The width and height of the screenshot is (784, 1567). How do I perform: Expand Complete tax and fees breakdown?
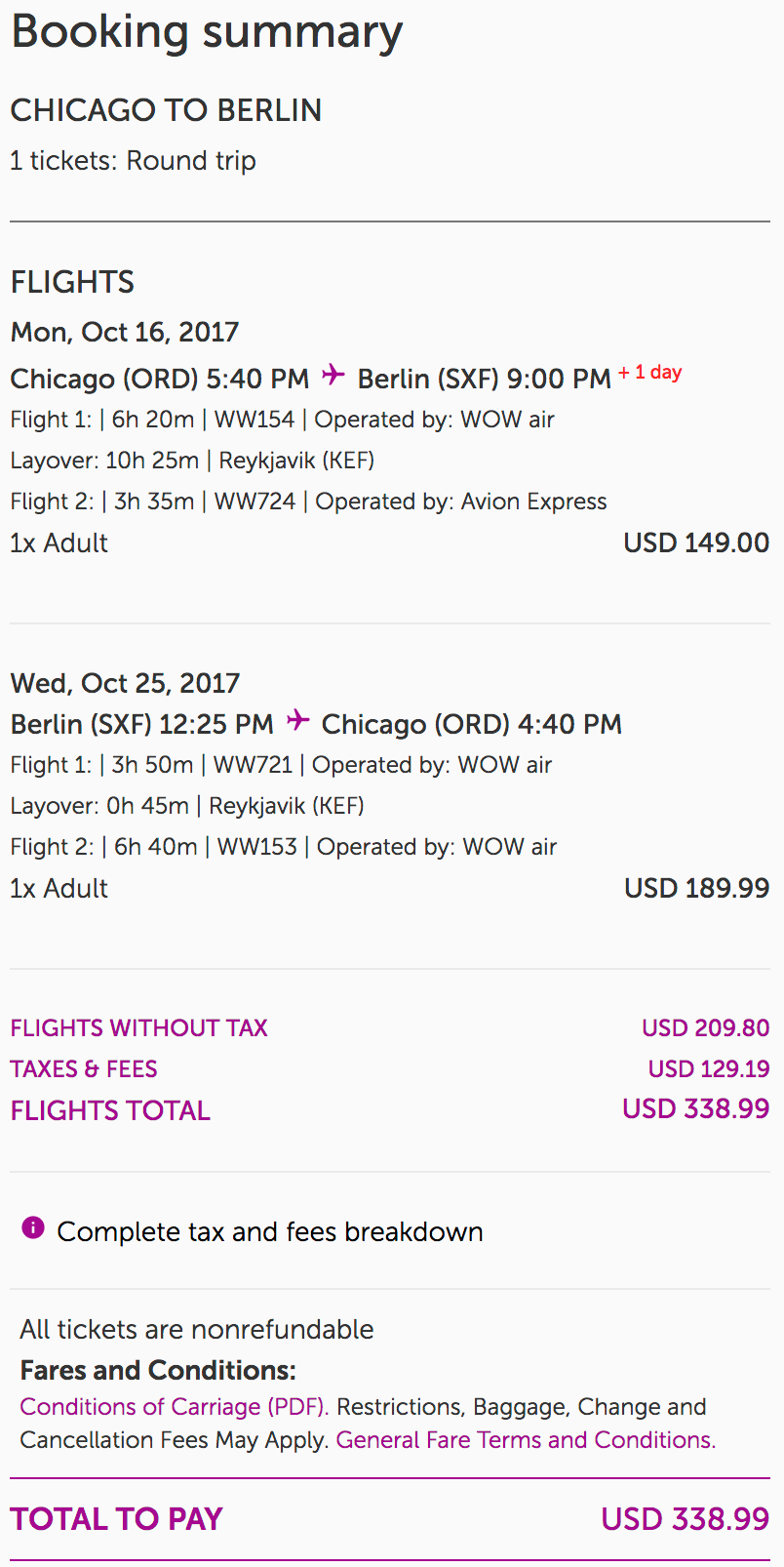(269, 1231)
